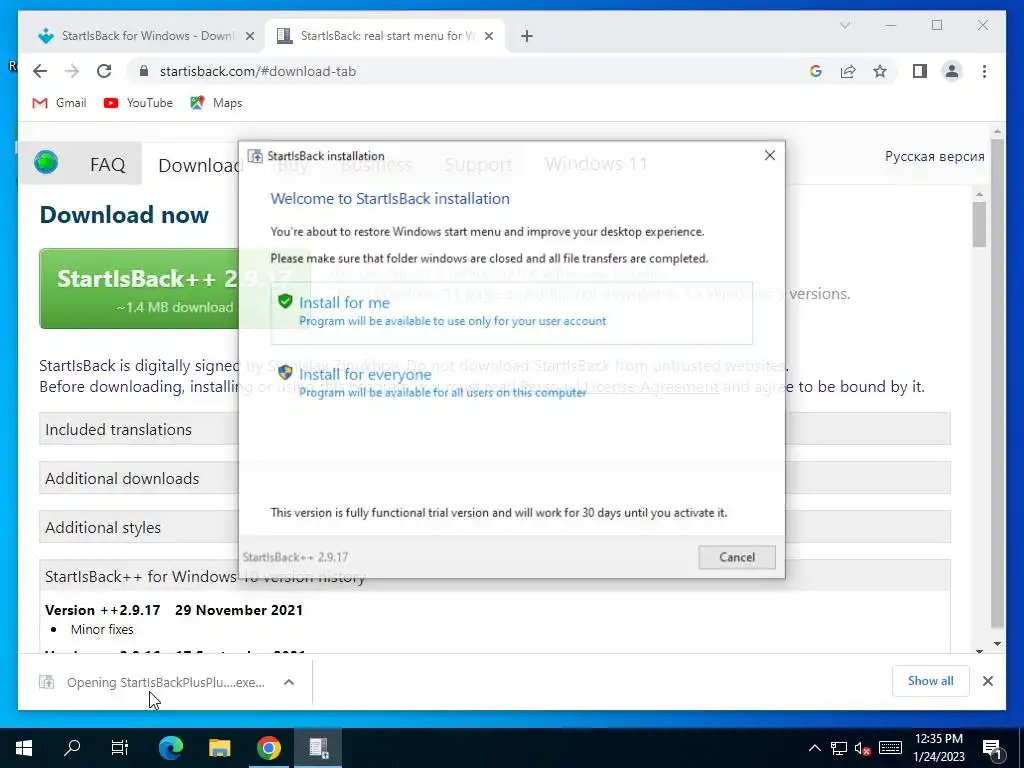Click the muted volume tray icon
Viewport: 1024px width, 768px height.
coord(863,748)
